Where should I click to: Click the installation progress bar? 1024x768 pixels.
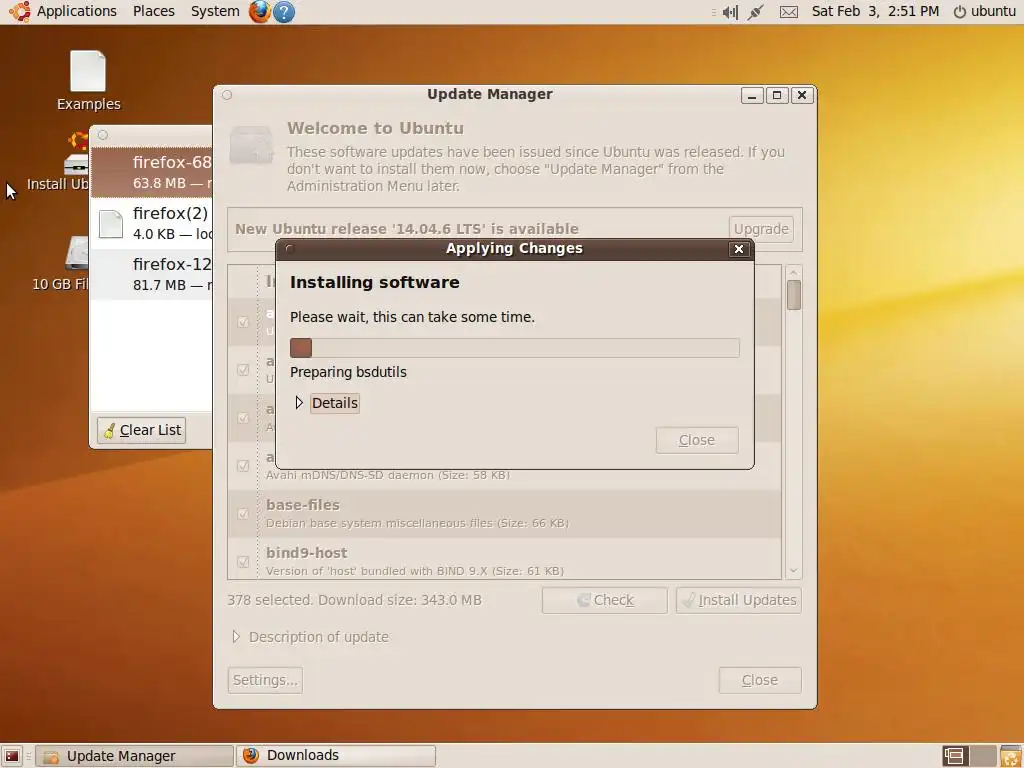pyautogui.click(x=515, y=348)
